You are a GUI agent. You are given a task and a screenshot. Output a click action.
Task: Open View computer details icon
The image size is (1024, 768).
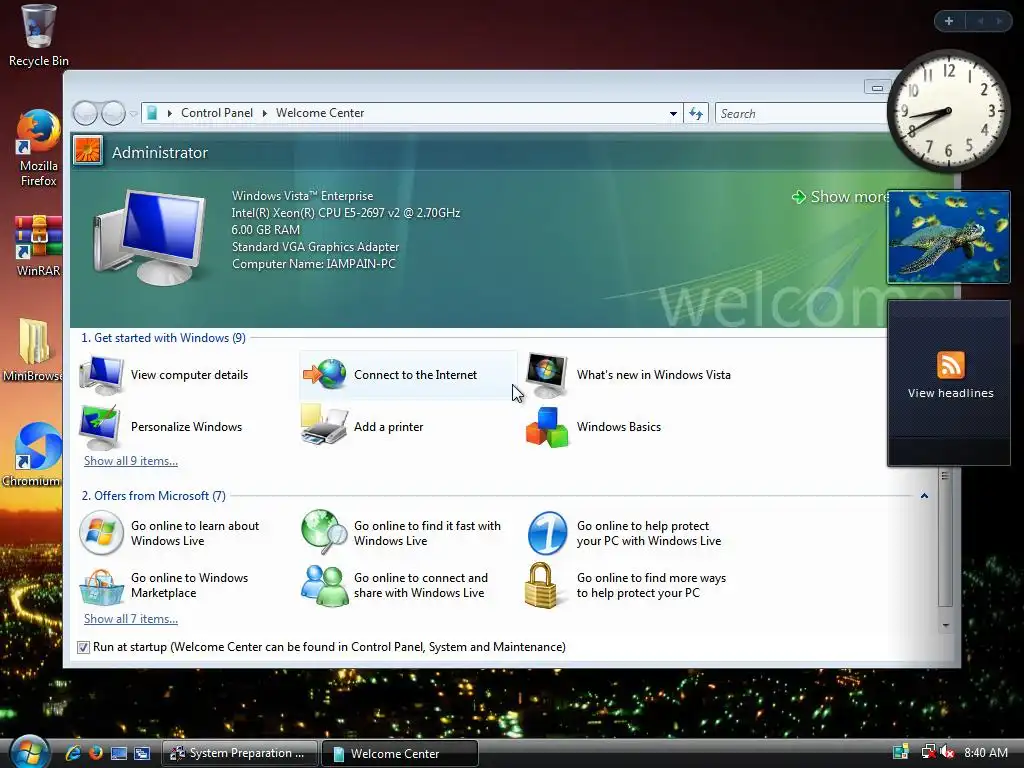click(101, 375)
